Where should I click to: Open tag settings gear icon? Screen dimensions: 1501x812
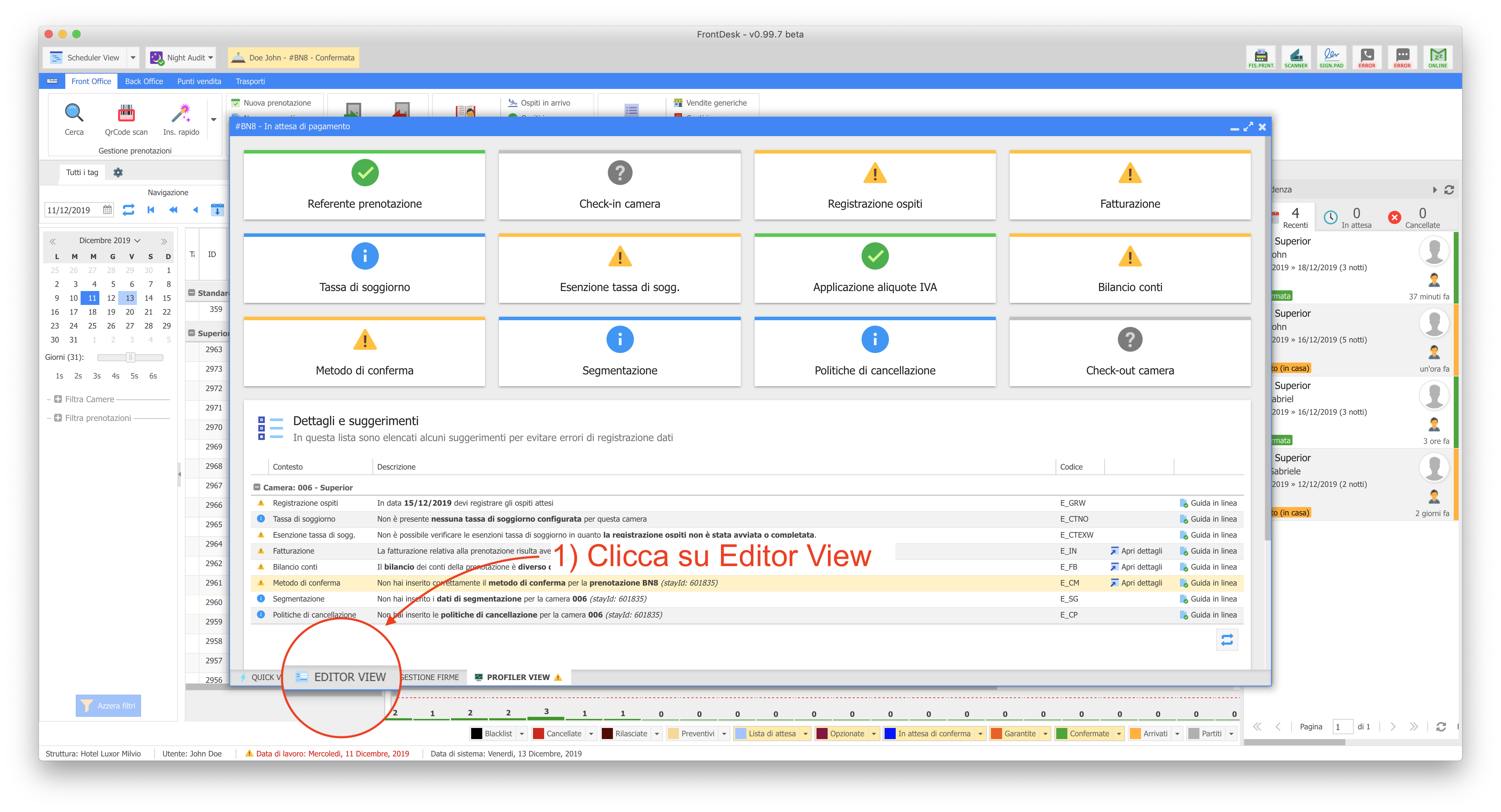pyautogui.click(x=118, y=172)
